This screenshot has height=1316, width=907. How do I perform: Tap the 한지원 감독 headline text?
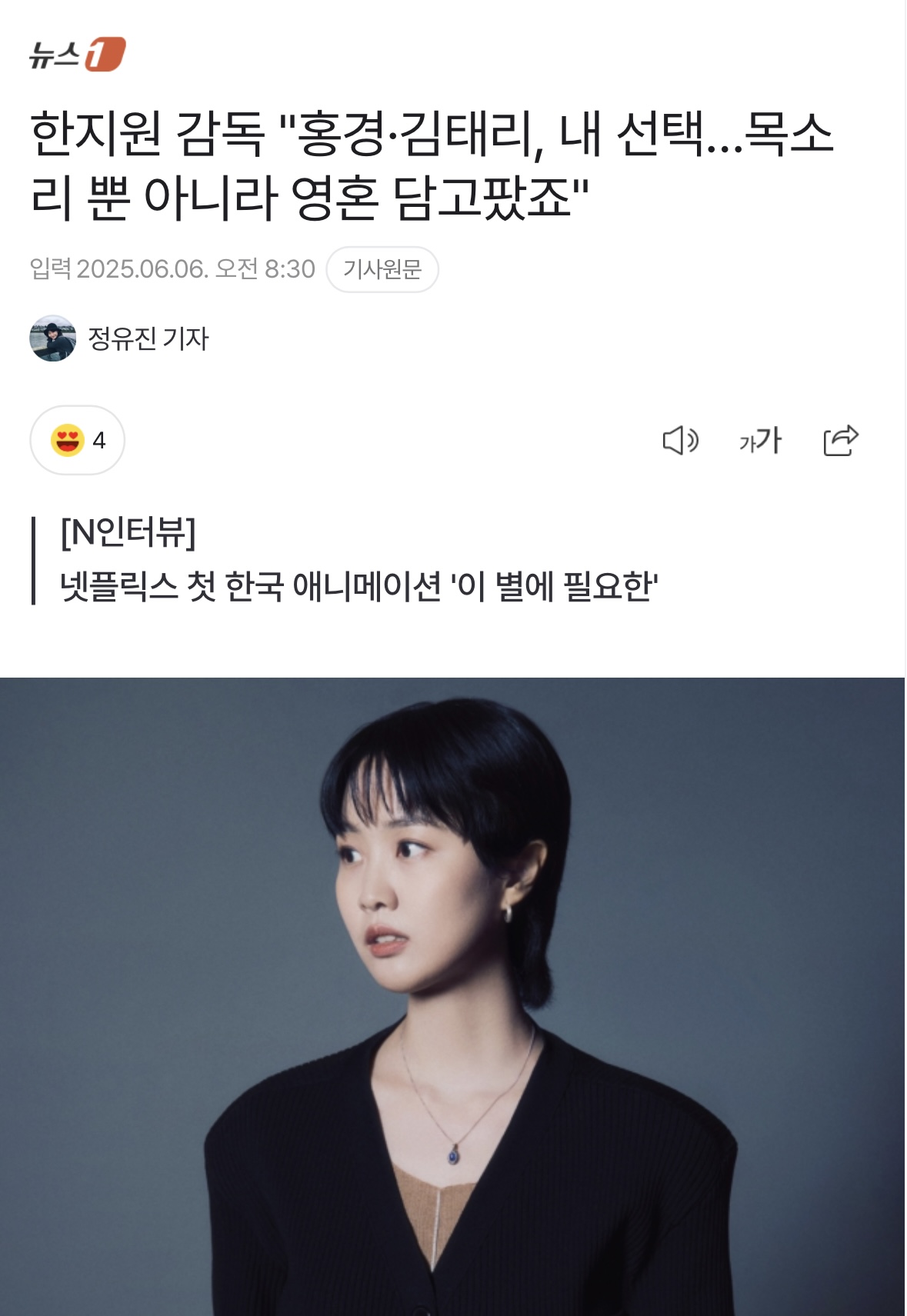pos(431,166)
